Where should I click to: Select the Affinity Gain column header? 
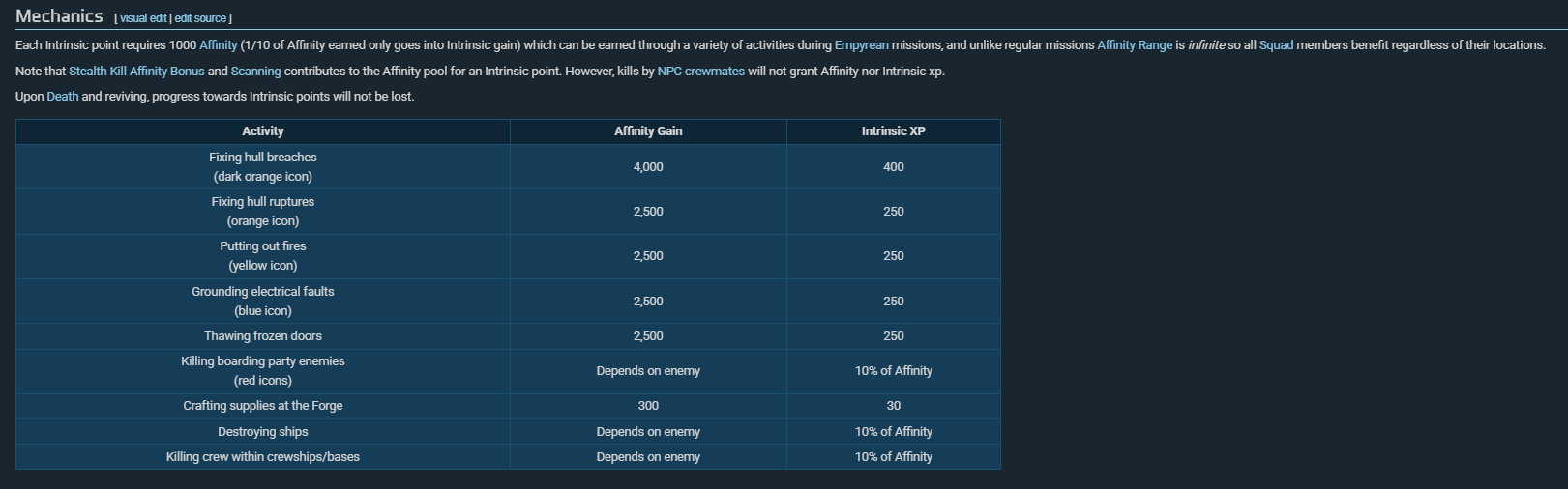click(x=648, y=131)
